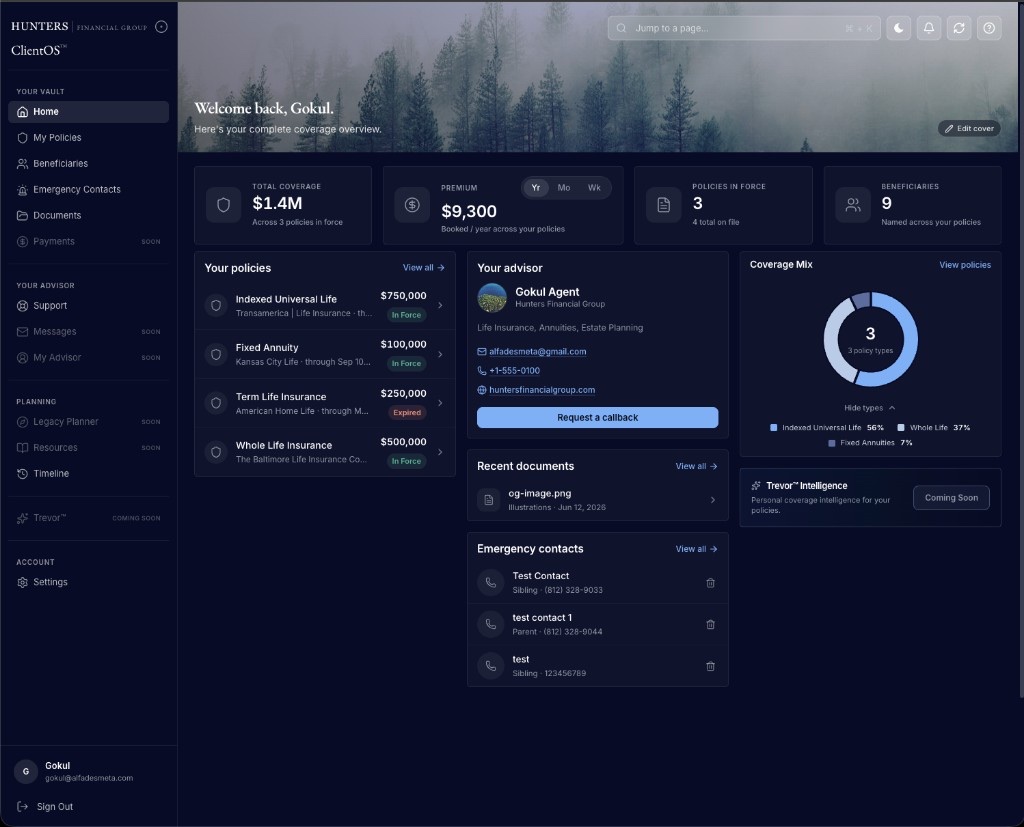Click the shield icon for Fixed Annuity

click(x=216, y=354)
